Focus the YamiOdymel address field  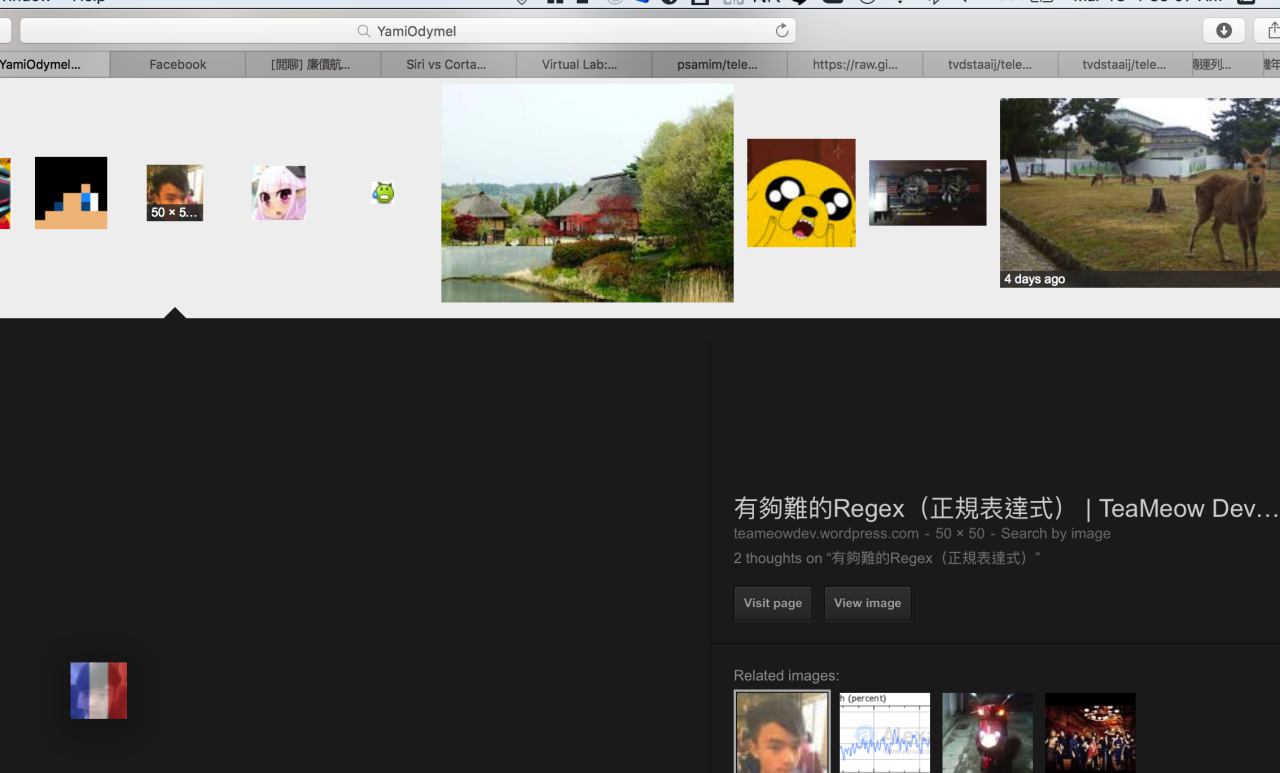tap(408, 31)
